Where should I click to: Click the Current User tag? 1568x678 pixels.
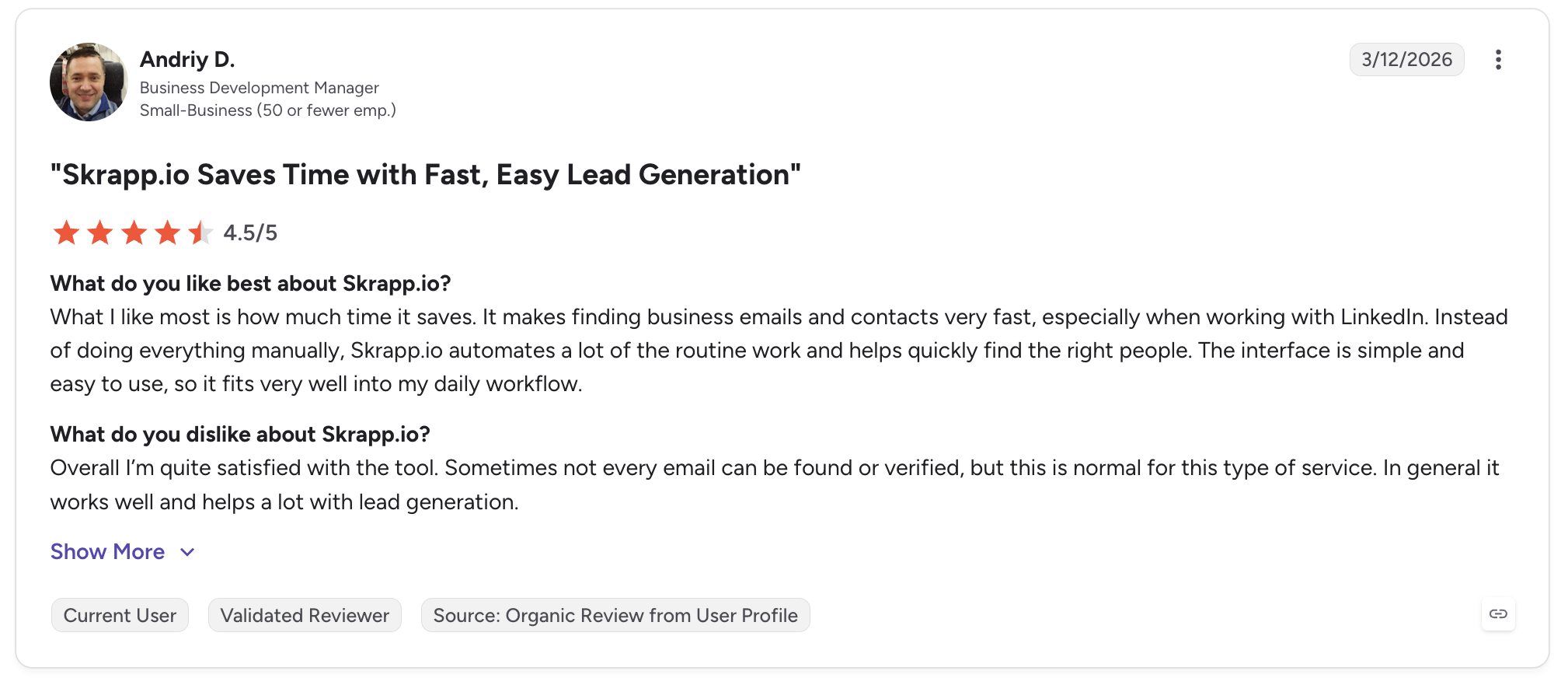point(120,615)
